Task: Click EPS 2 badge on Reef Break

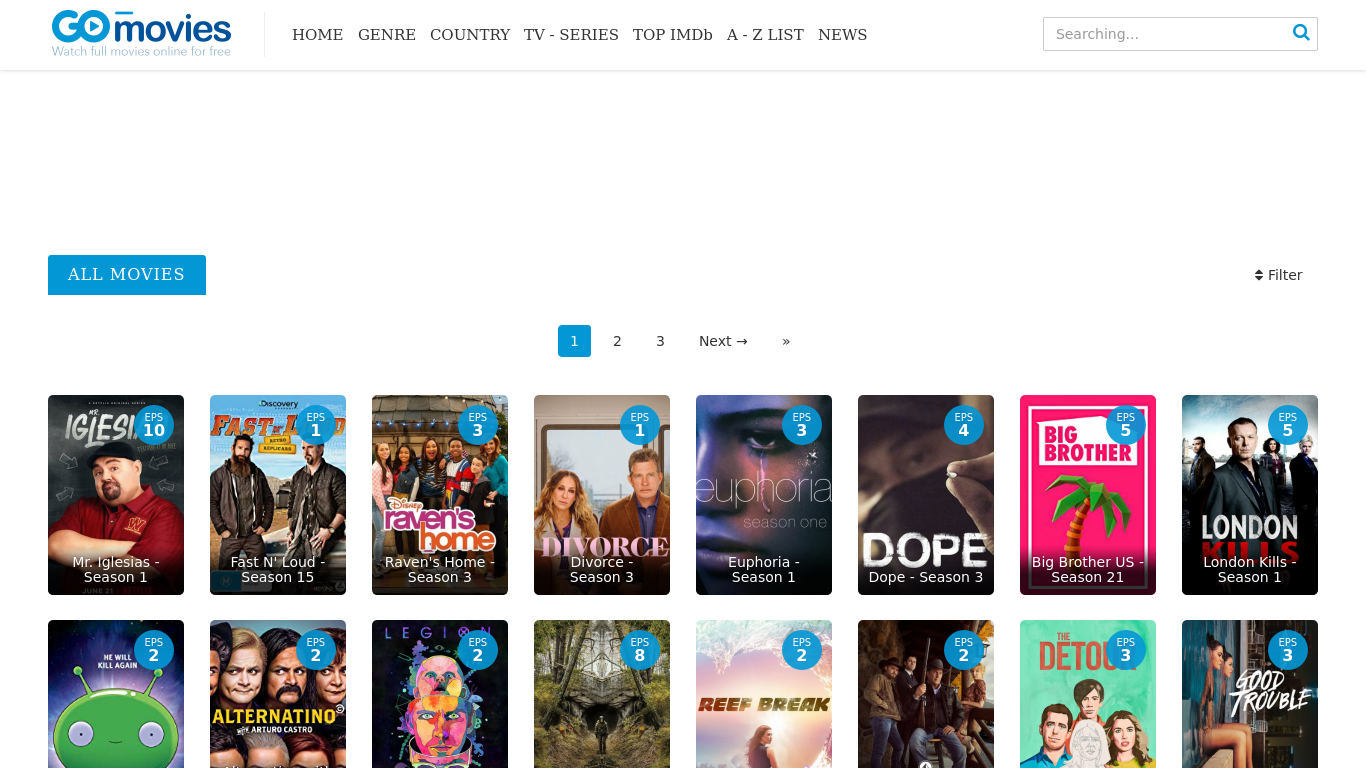Action: pos(802,650)
